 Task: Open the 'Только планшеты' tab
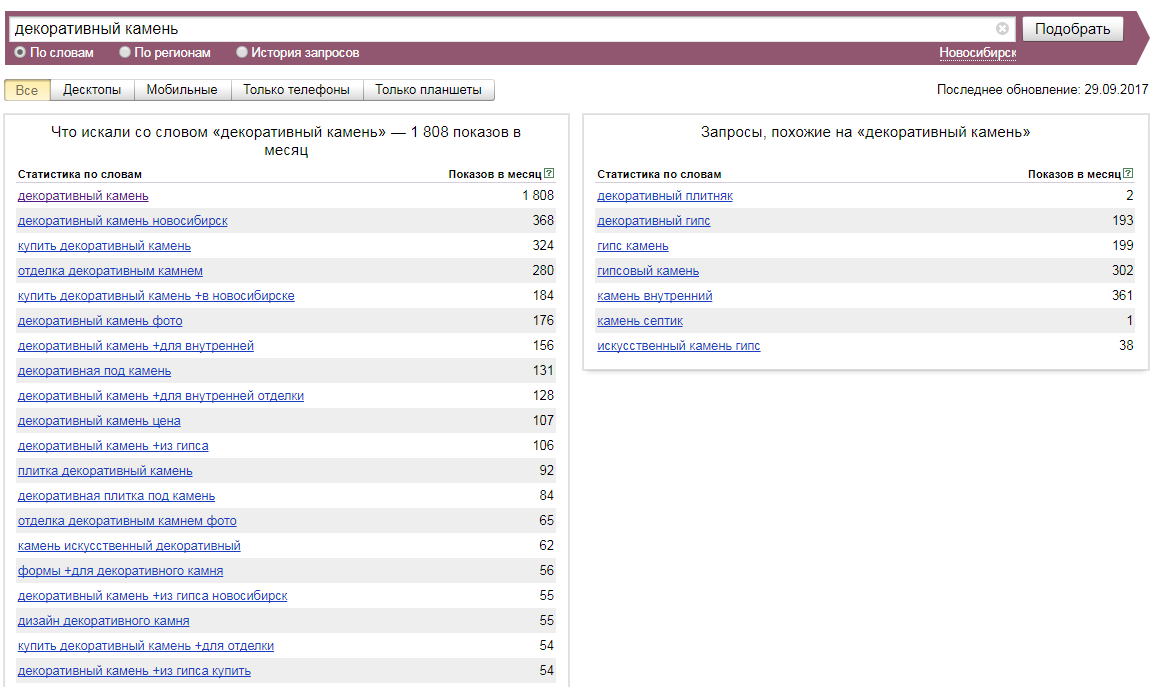point(428,90)
